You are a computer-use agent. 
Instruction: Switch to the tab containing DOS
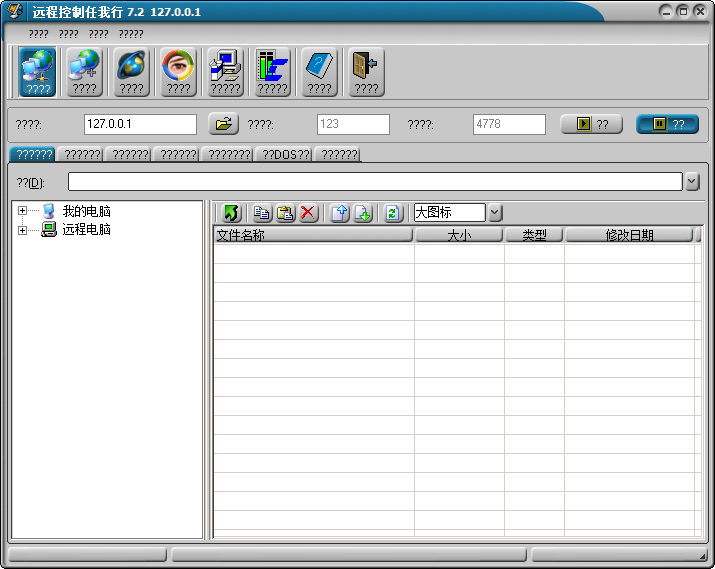tap(285, 155)
